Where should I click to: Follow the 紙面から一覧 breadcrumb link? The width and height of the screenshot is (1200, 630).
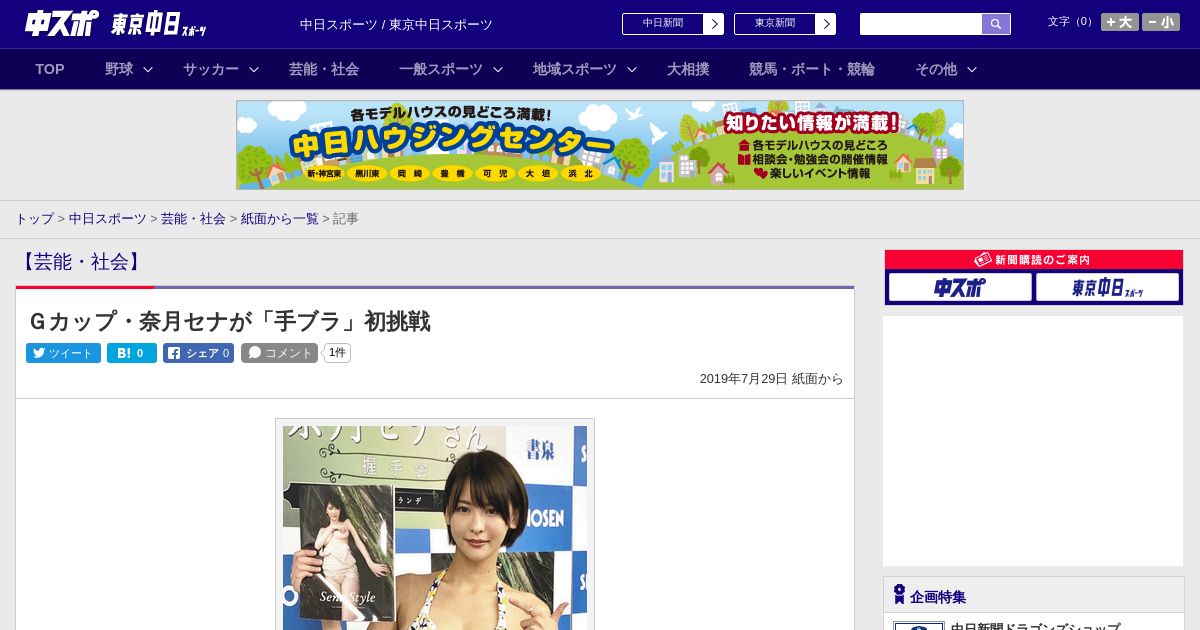pos(279,219)
